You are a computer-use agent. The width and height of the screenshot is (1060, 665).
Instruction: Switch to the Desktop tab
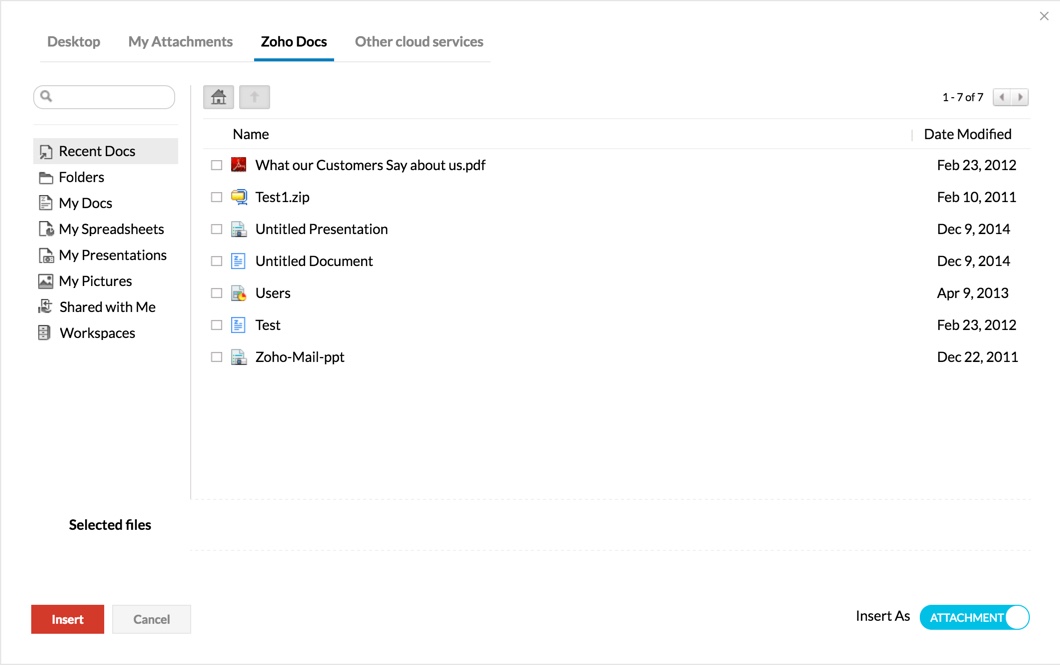click(x=74, y=42)
